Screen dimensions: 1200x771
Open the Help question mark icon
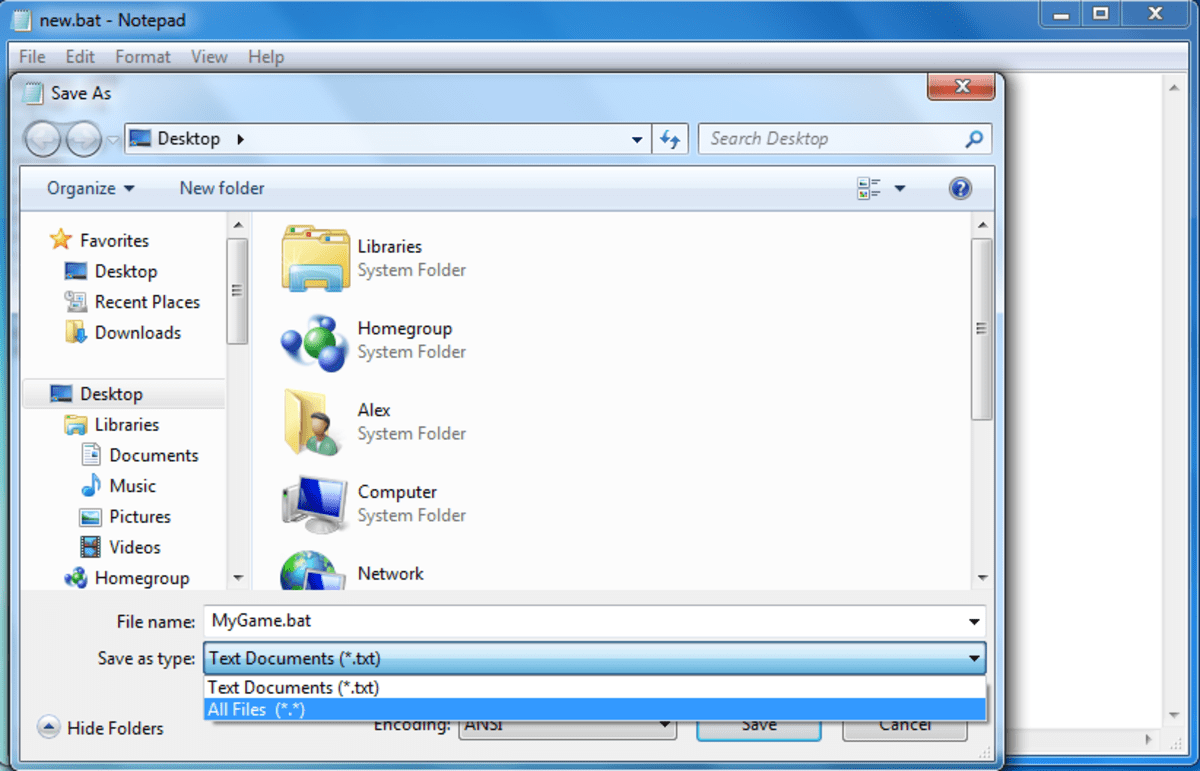pos(959,188)
